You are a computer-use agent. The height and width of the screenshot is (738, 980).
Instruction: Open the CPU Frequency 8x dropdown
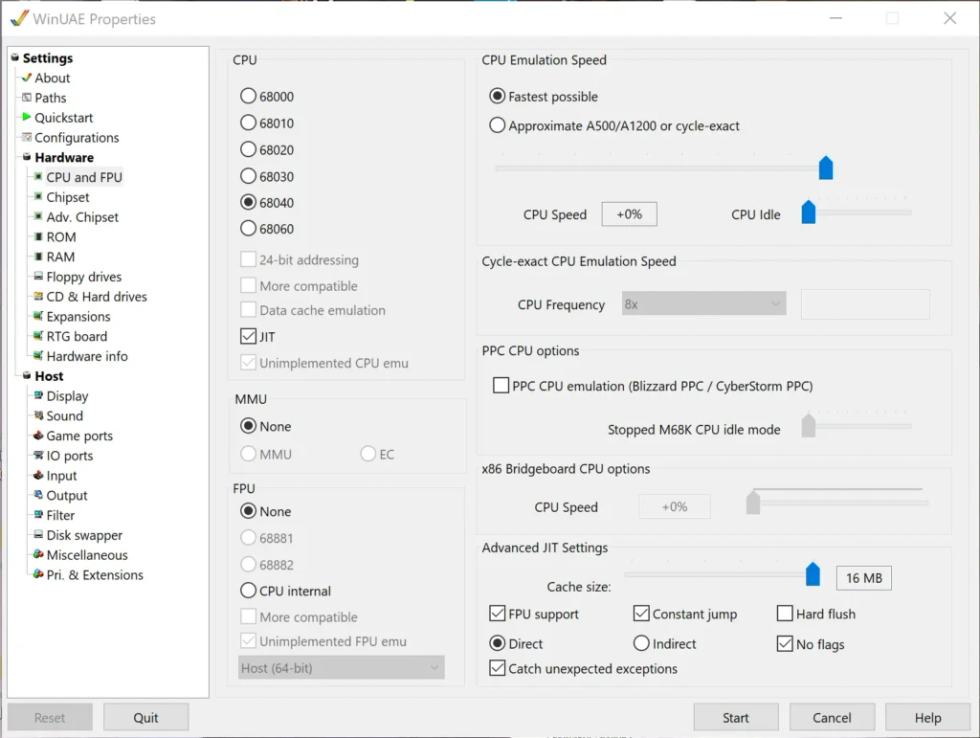[704, 304]
